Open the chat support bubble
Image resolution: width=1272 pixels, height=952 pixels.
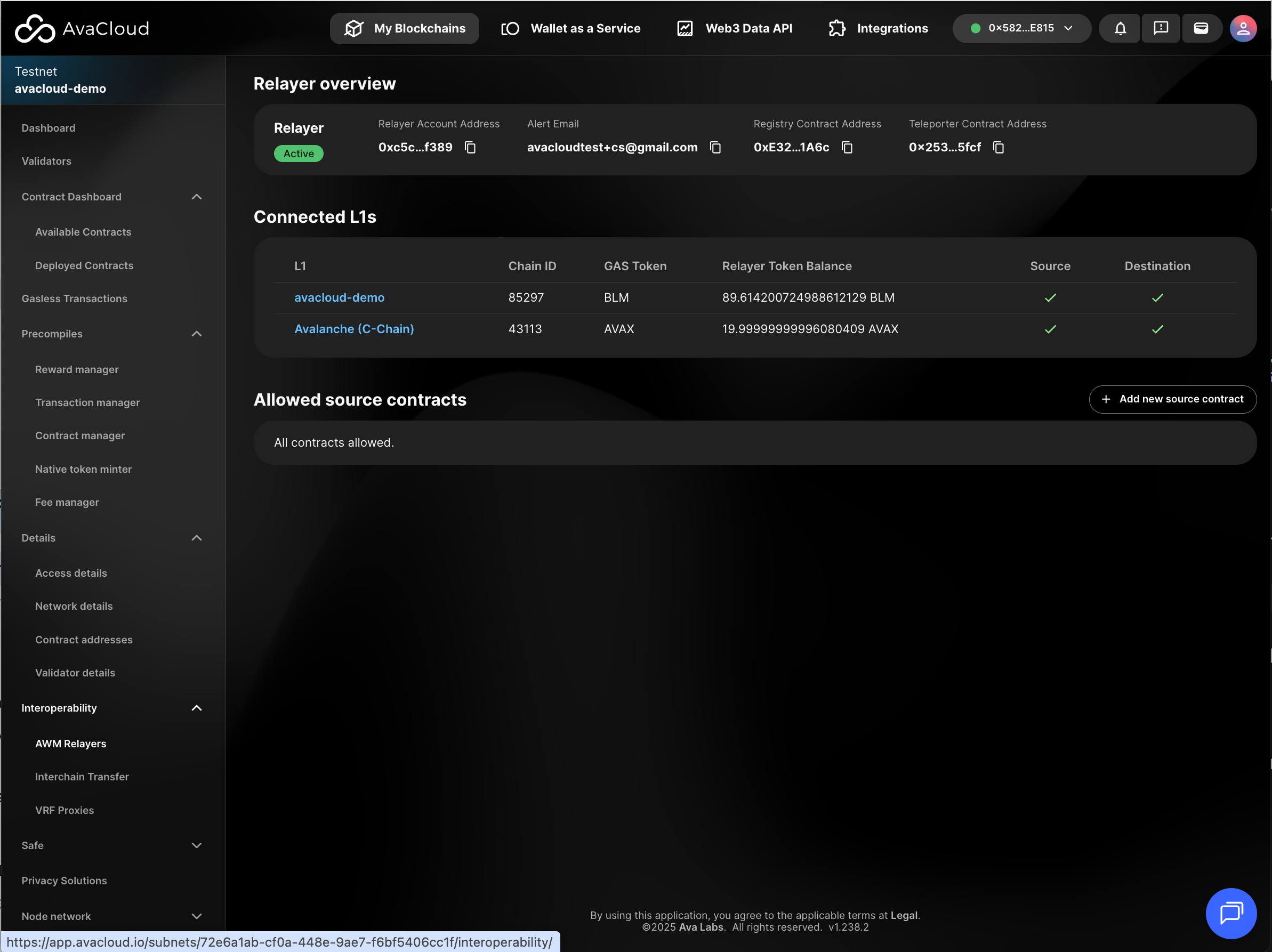pyautogui.click(x=1230, y=913)
